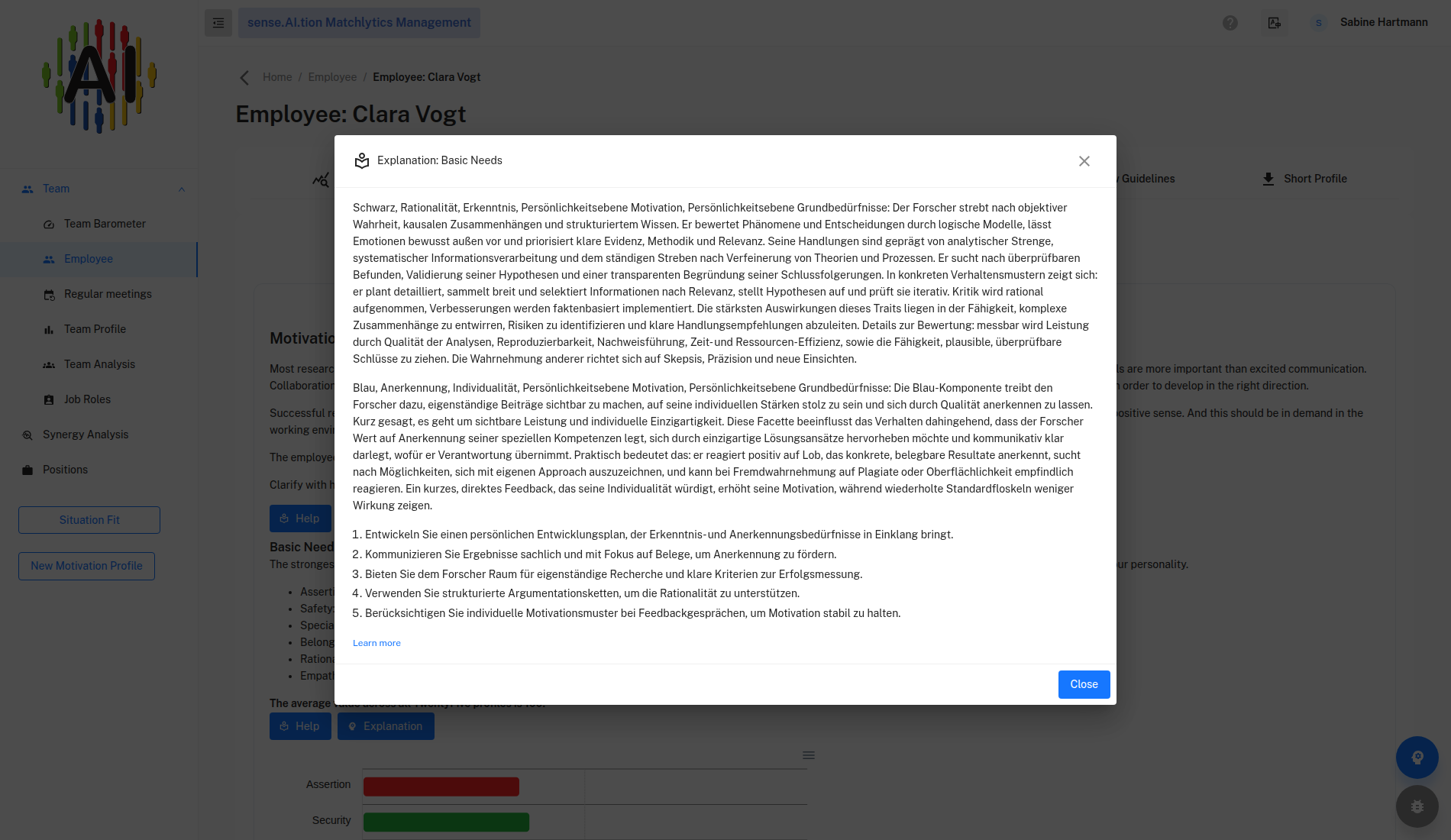Toggle the sidebar menu icon
Viewport: 1451px width, 840px height.
218,23
